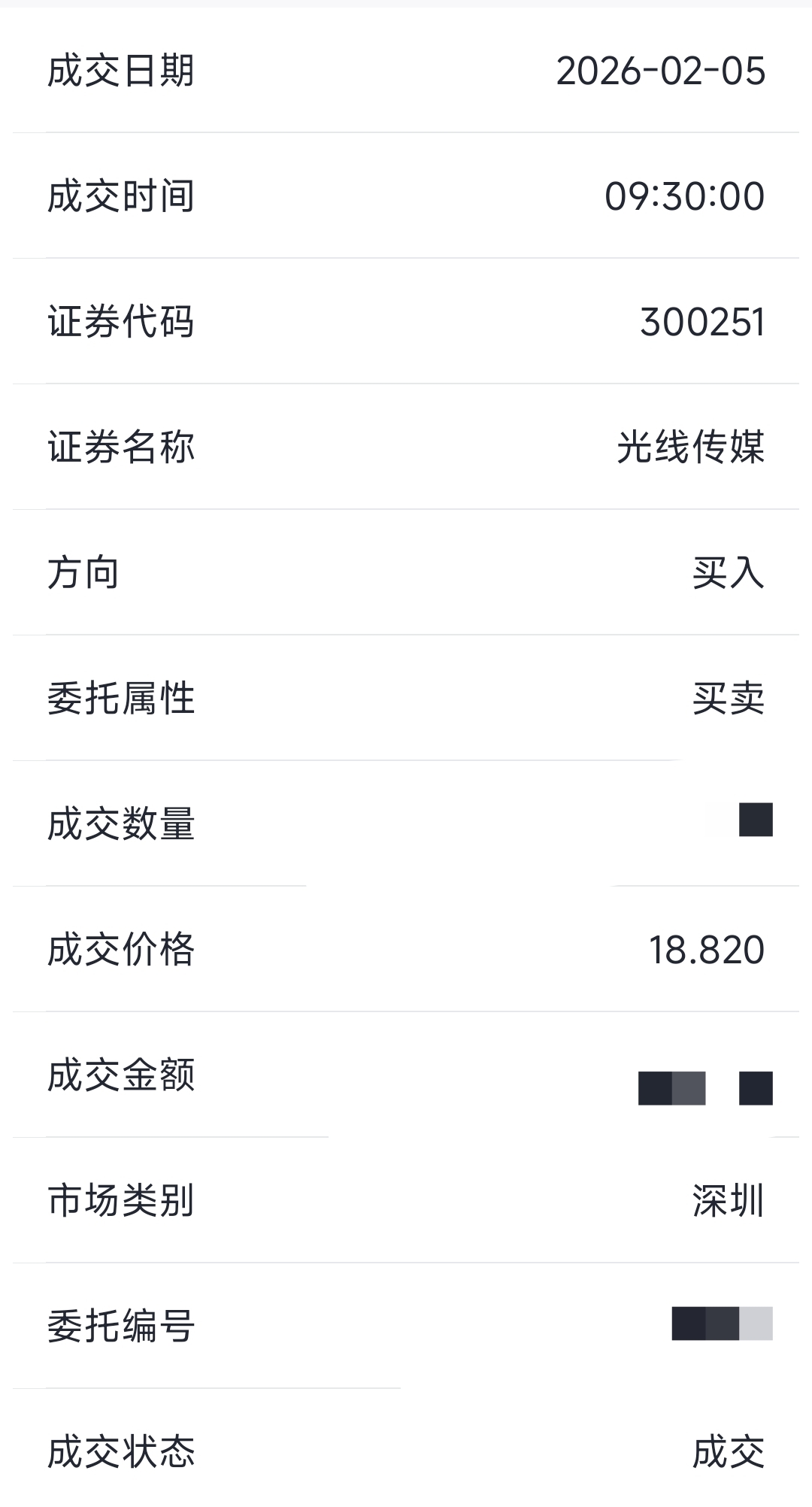
Task: Tap the masked 成交金额 value blocks
Action: click(704, 1088)
